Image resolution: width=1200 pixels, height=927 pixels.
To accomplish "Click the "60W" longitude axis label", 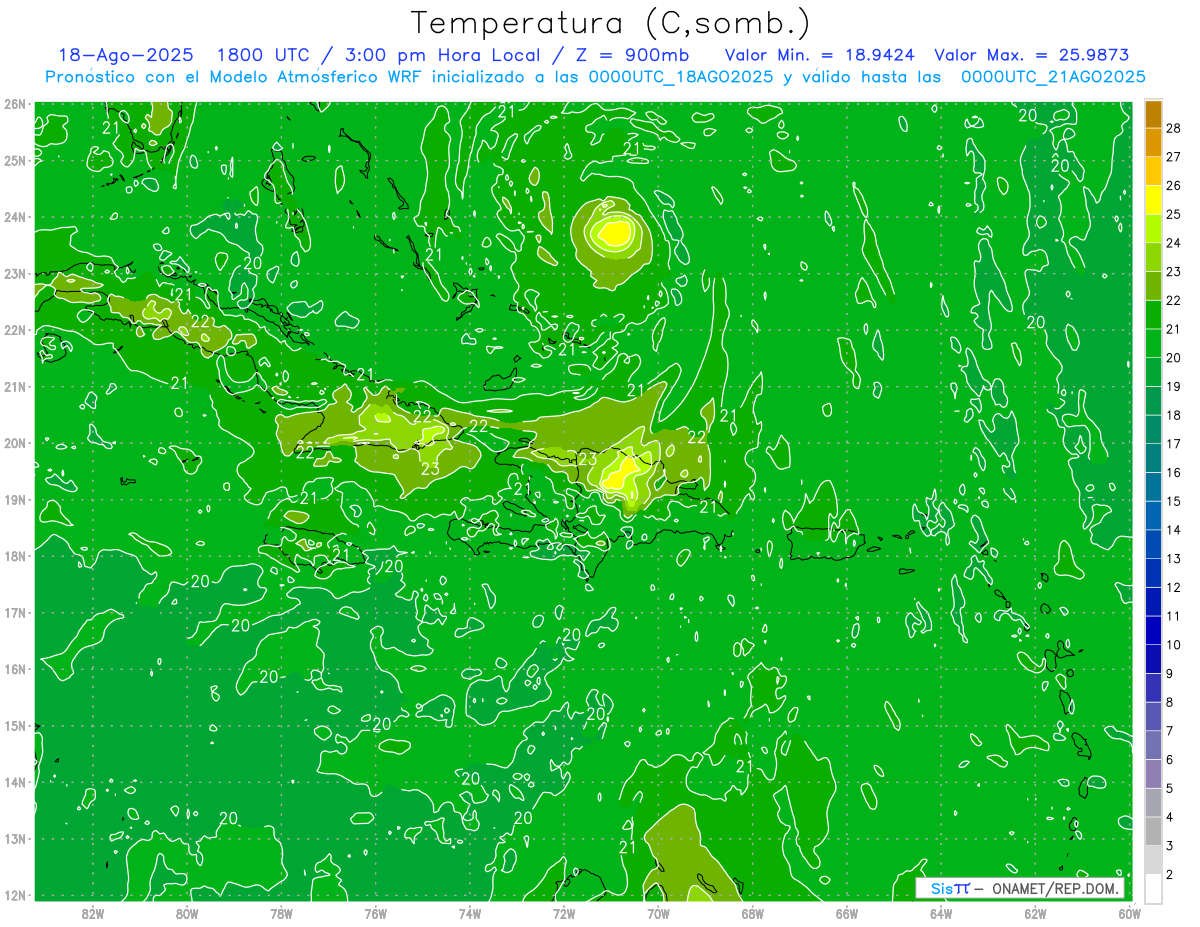I will 1128,913.
